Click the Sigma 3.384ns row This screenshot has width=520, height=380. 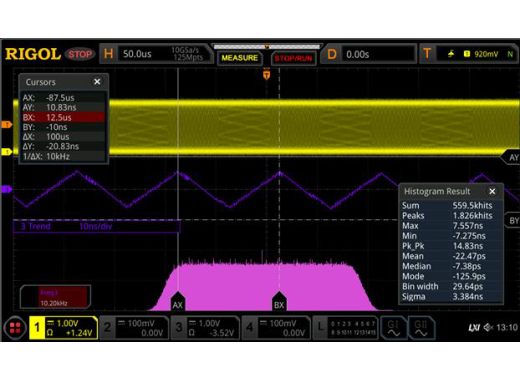pos(451,296)
